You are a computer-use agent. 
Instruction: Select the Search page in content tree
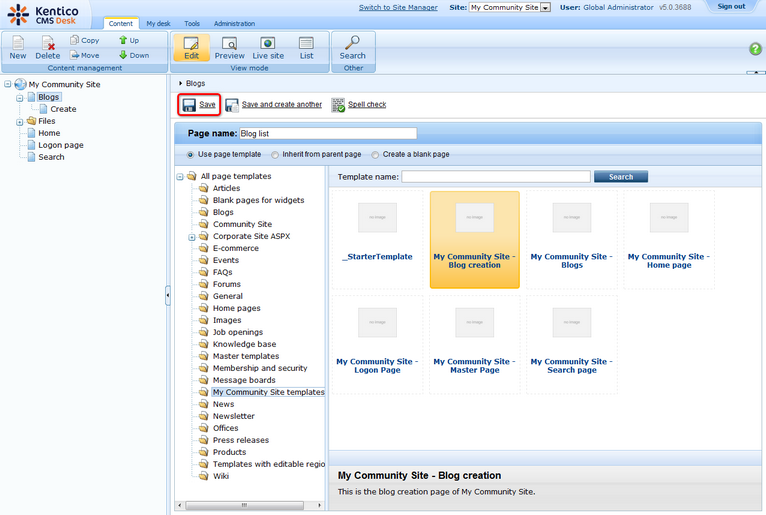pos(51,157)
